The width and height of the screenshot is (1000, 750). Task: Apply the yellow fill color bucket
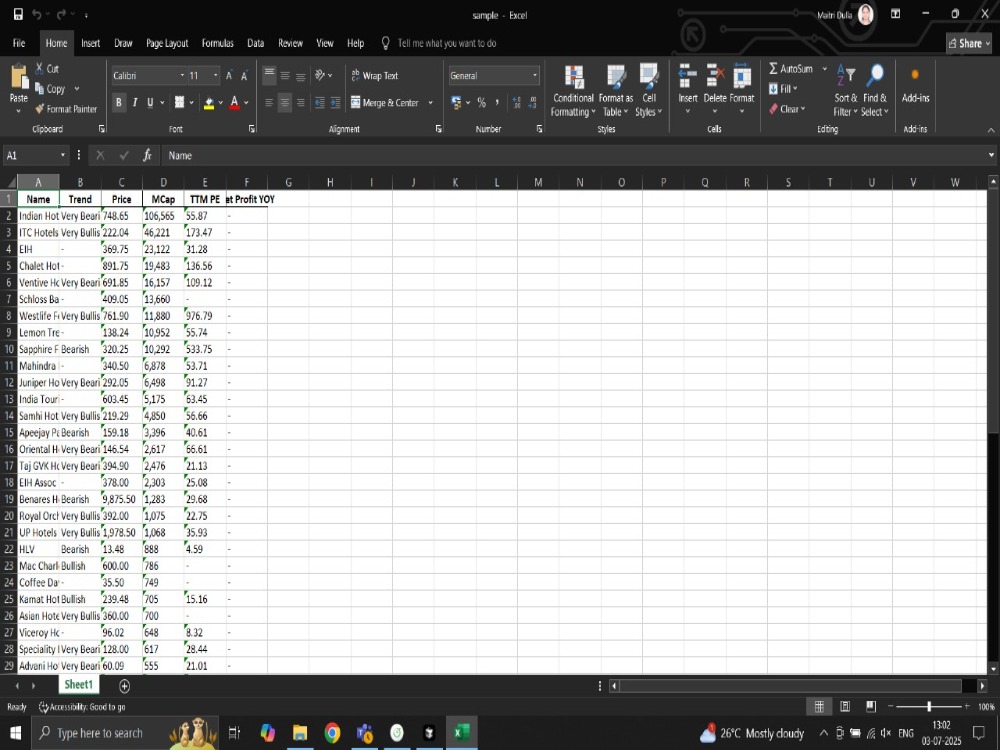(x=209, y=103)
